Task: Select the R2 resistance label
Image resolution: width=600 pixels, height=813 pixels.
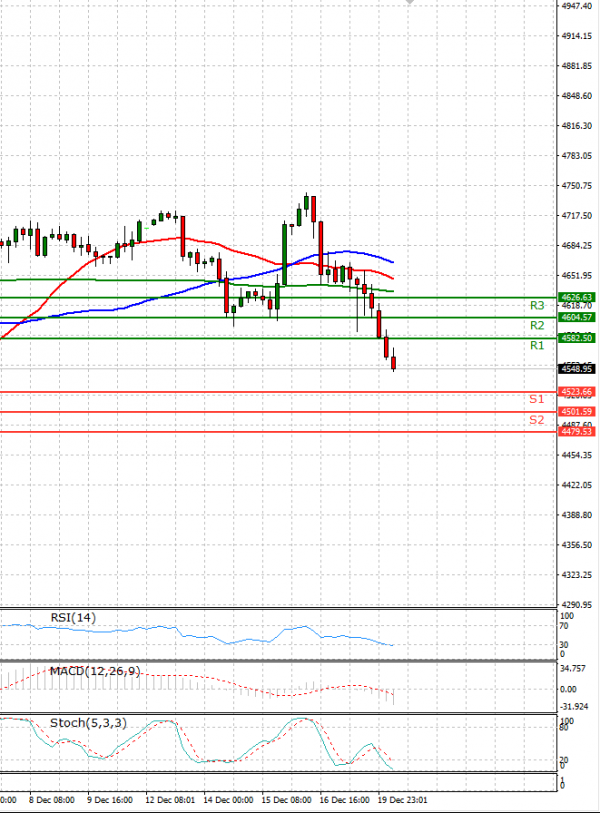Action: click(x=537, y=325)
